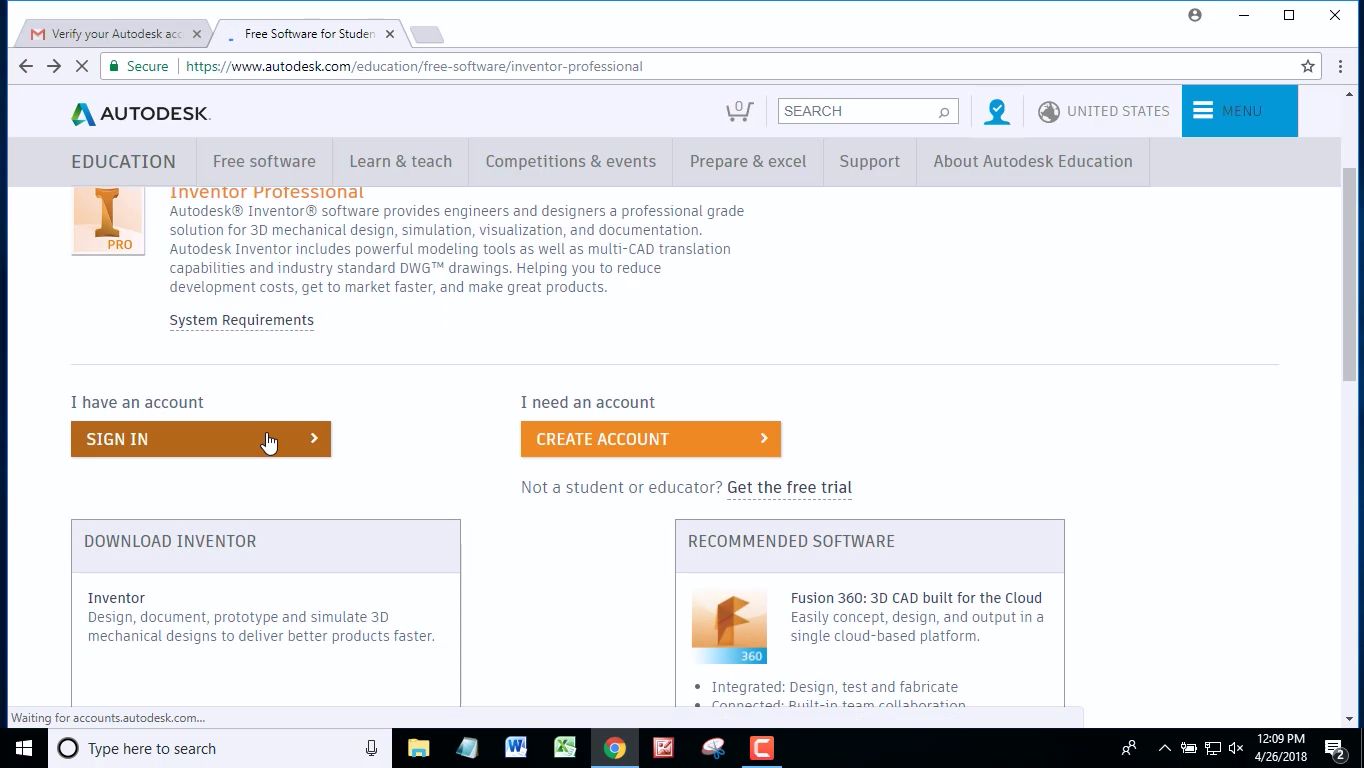
Task: Select the Learn & teach menu item
Action: pos(400,161)
